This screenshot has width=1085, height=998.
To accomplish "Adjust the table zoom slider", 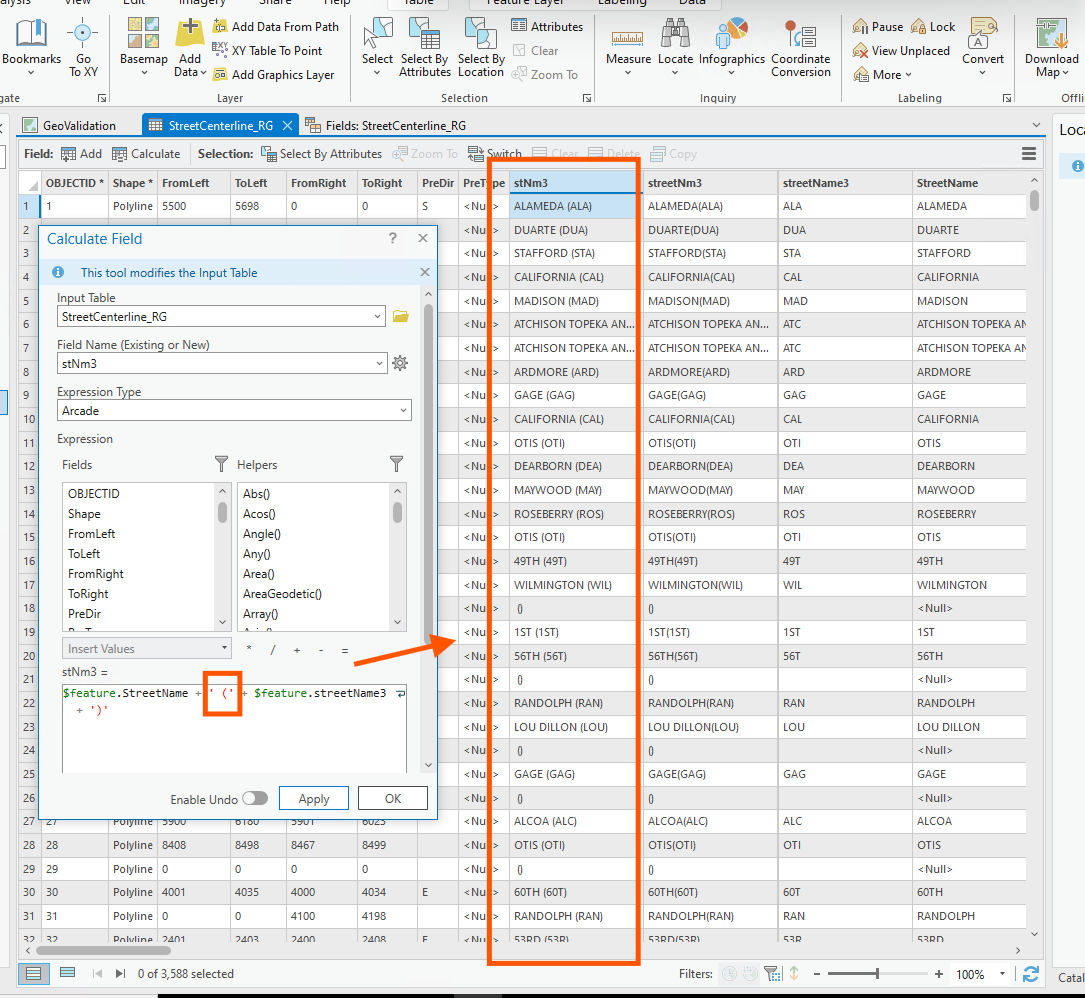I will pyautogui.click(x=877, y=974).
